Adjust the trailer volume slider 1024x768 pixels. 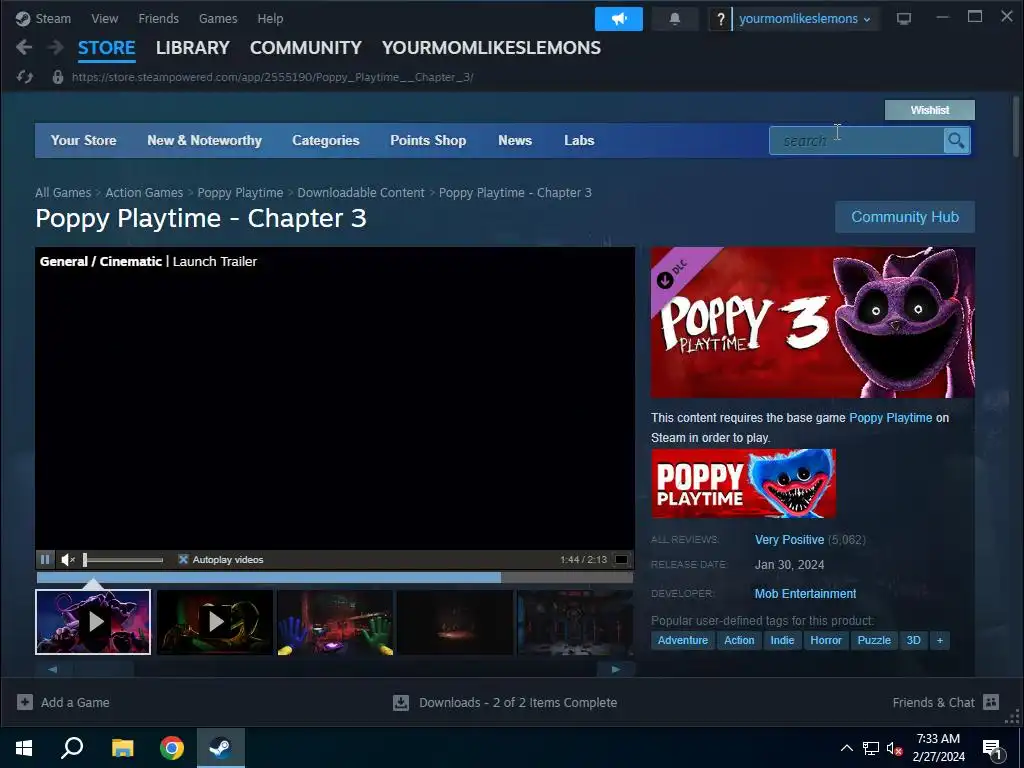coord(123,560)
